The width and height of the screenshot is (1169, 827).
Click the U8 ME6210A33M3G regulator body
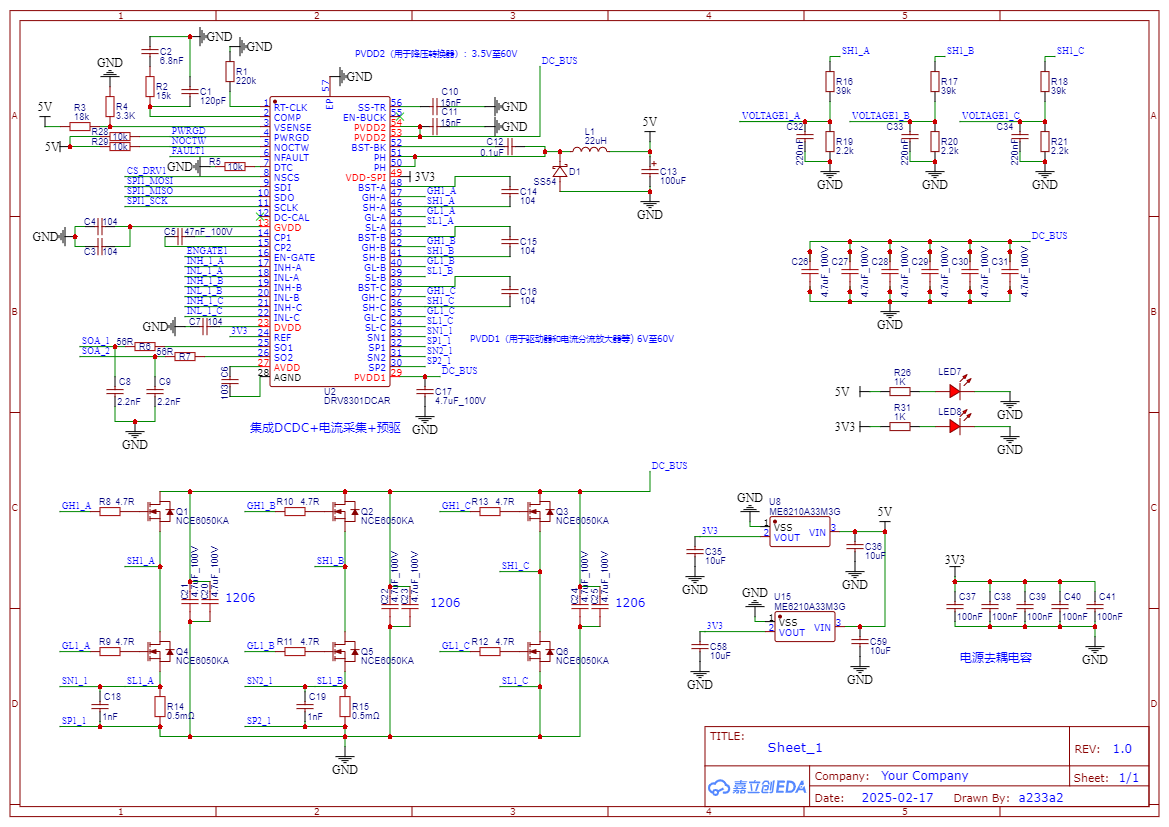click(x=800, y=533)
